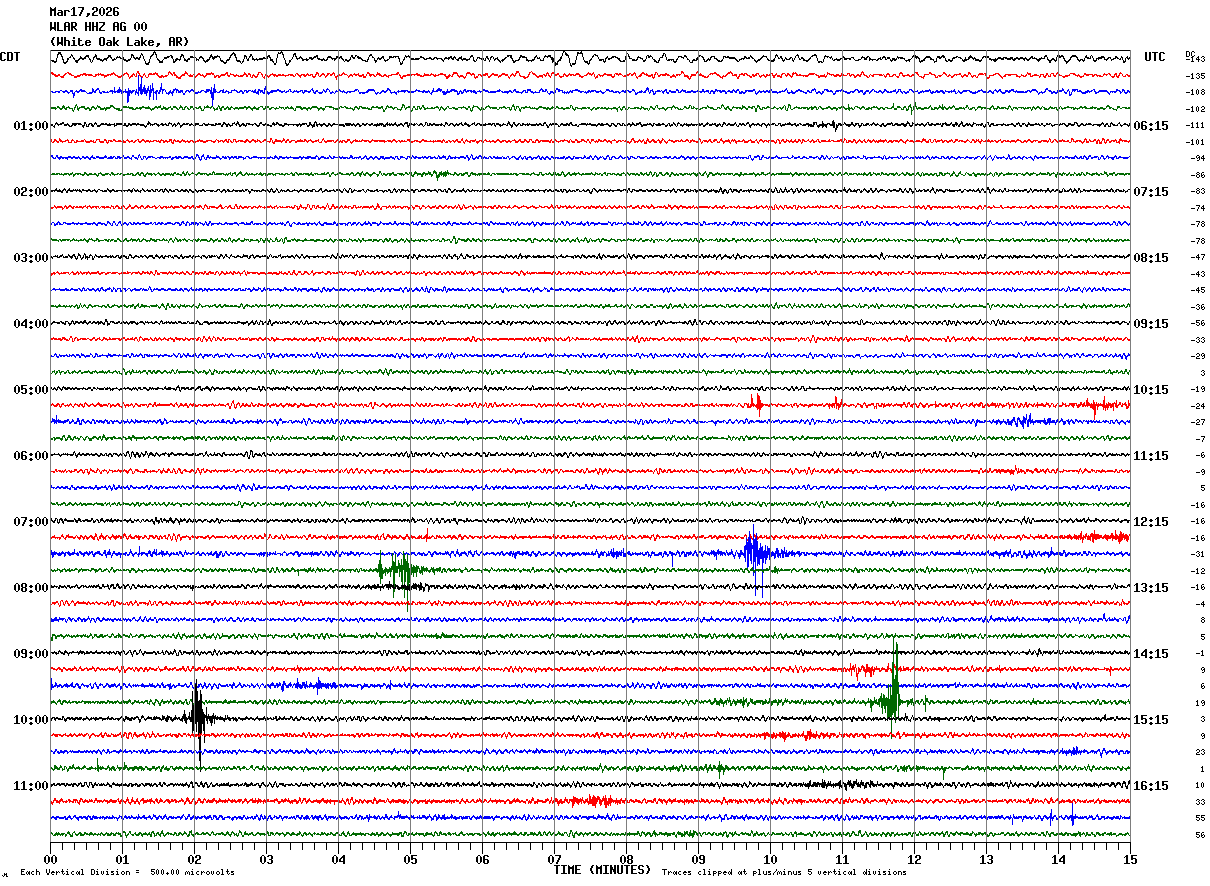Image resolution: width=1210 pixels, height=886 pixels.
Task: Select the blue burst near minute 01 at top
Action: [x=143, y=91]
